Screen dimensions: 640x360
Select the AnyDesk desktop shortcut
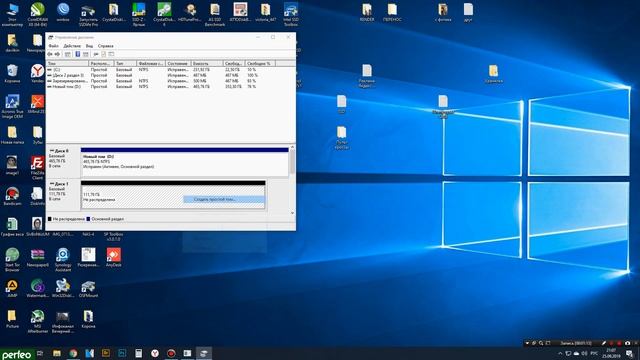point(113,258)
